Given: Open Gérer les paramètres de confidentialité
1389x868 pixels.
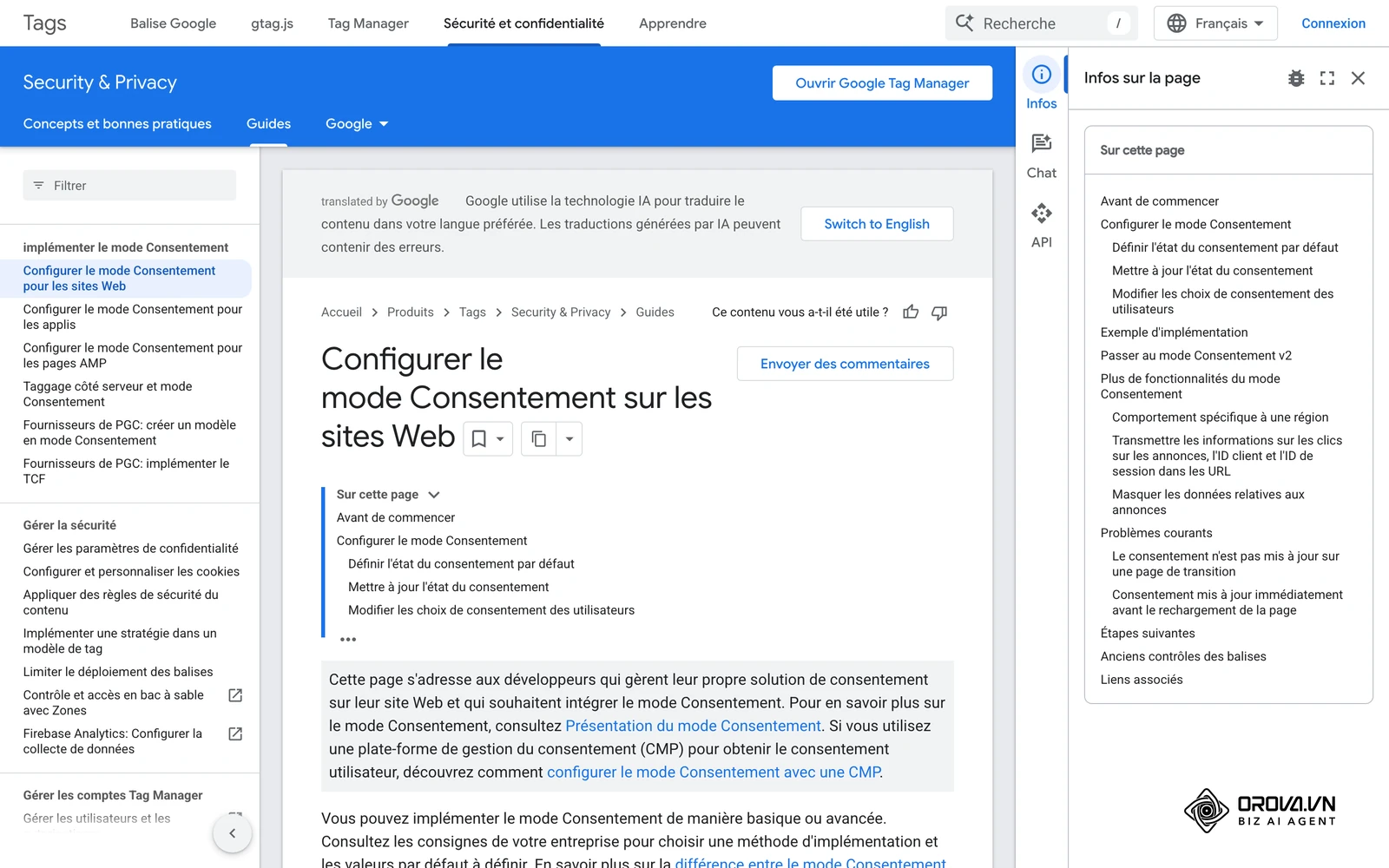Looking at the screenshot, I should [x=131, y=549].
